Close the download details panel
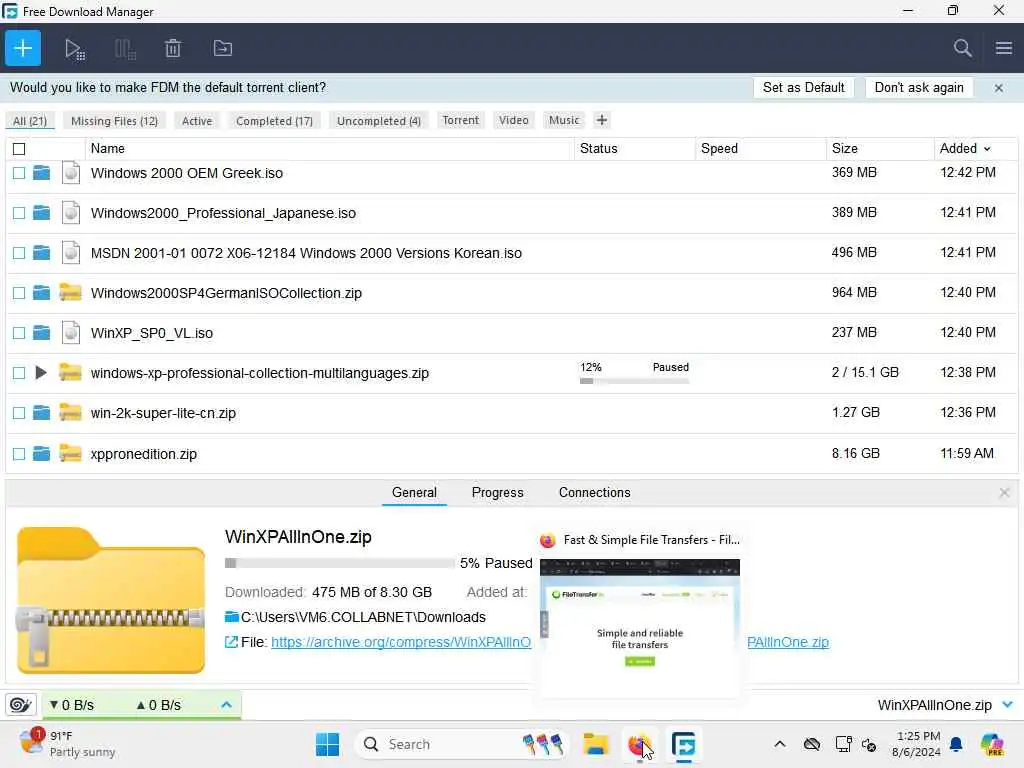 pyautogui.click(x=1004, y=493)
